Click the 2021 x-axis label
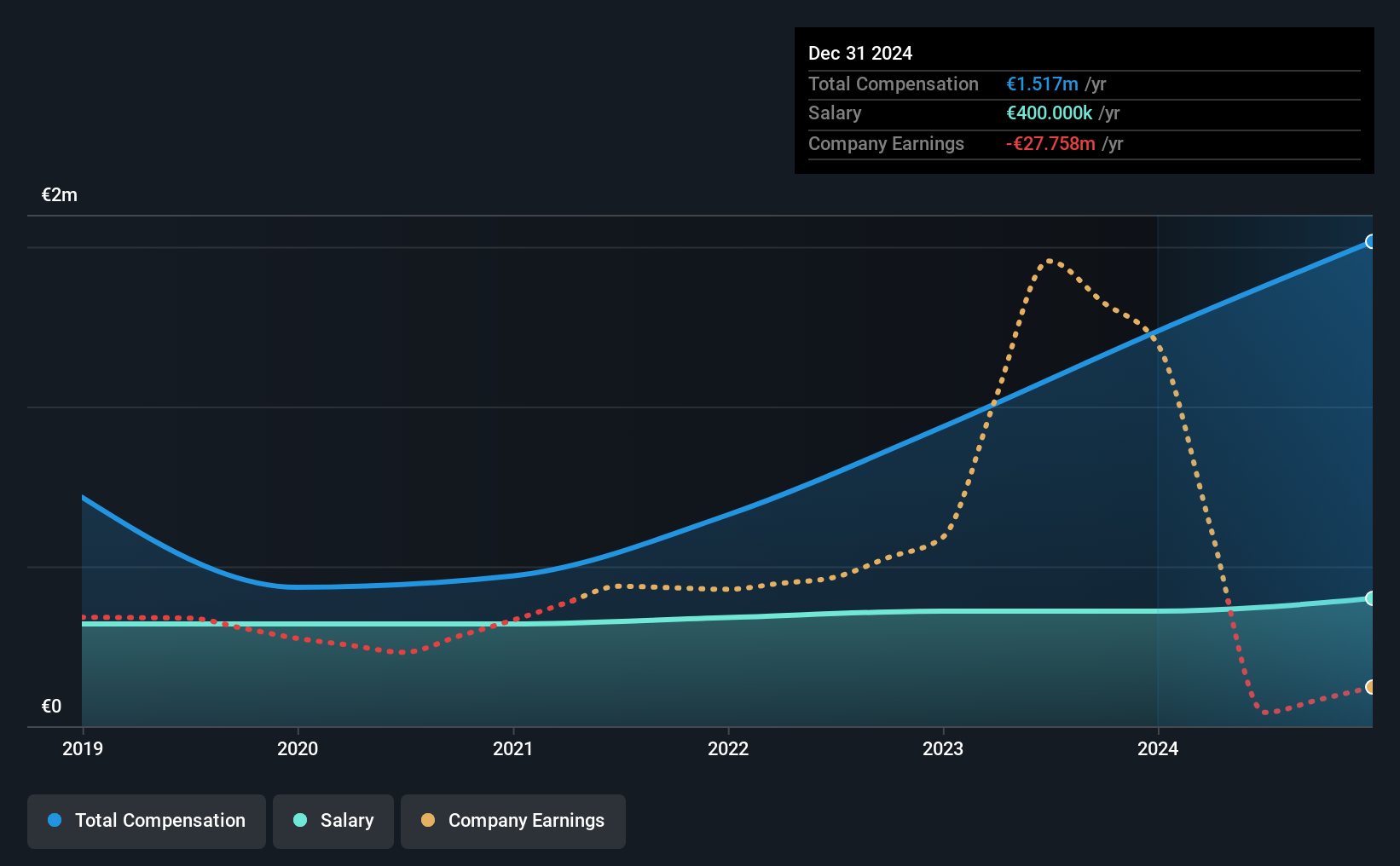1400x866 pixels. [513, 748]
